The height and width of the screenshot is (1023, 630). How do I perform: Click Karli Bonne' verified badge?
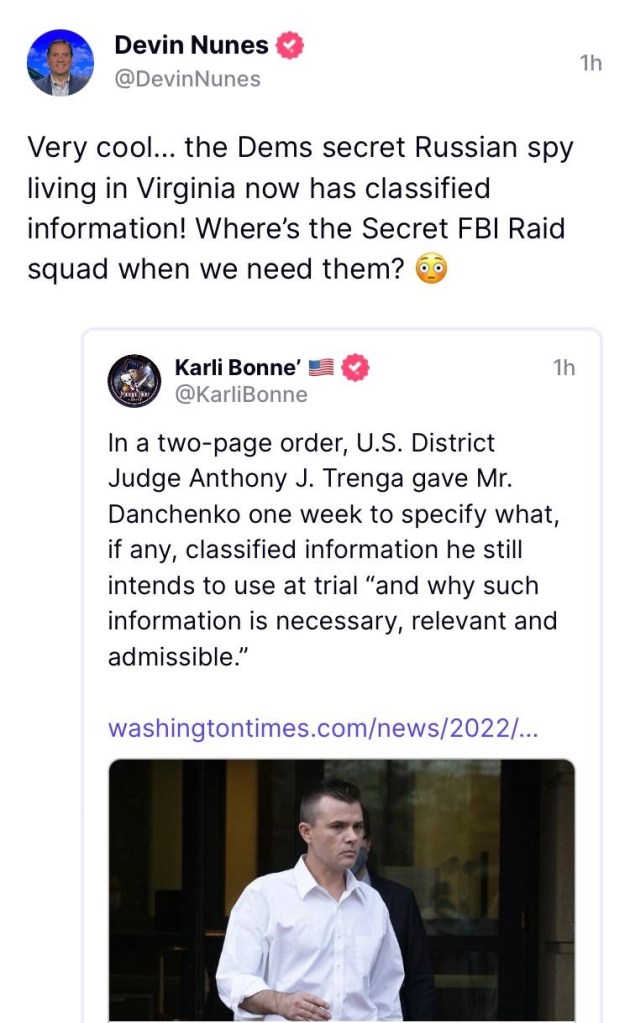[355, 368]
